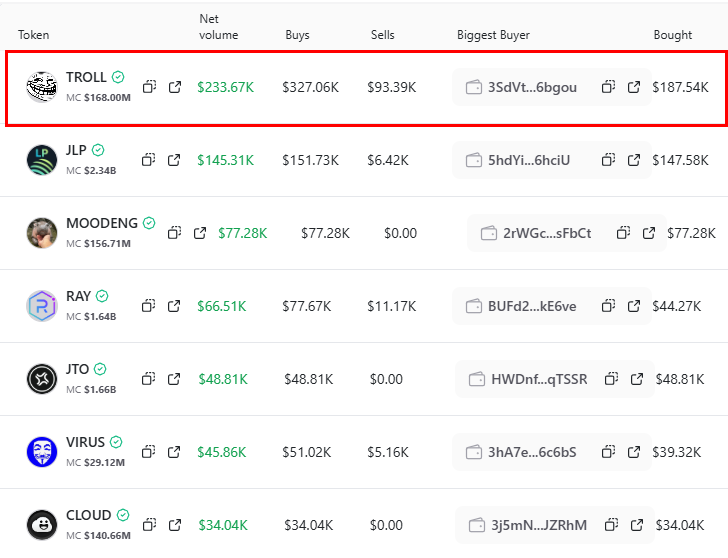Viewport: 728px width, 558px height.
Task: Click the RAY token logo
Action: 42,306
